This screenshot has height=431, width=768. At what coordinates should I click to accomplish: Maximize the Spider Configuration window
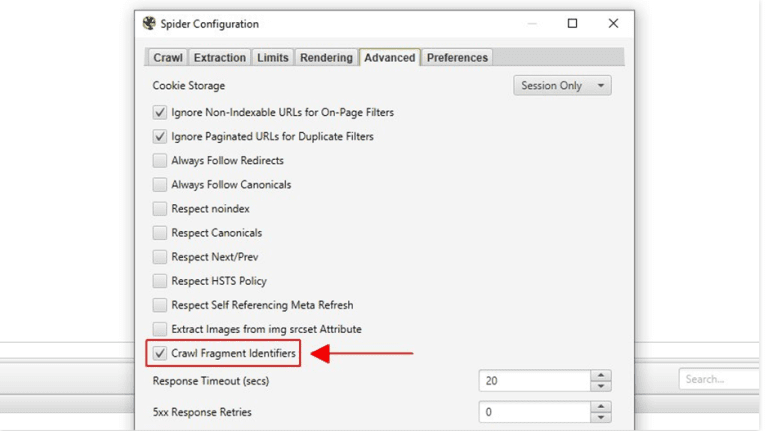coord(572,24)
